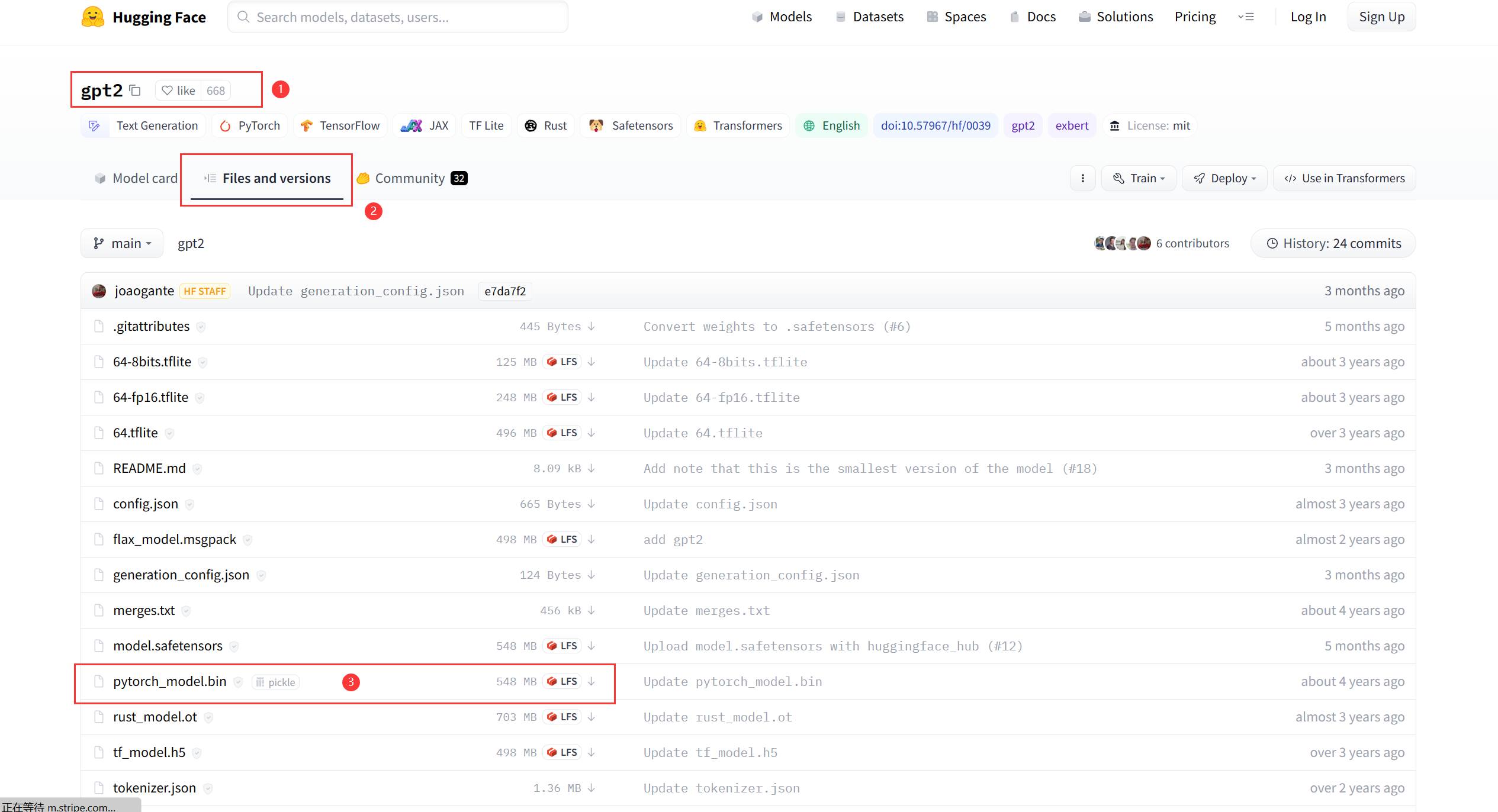Open History with 24 commits
Image resolution: width=1498 pixels, height=812 pixels.
(1334, 243)
